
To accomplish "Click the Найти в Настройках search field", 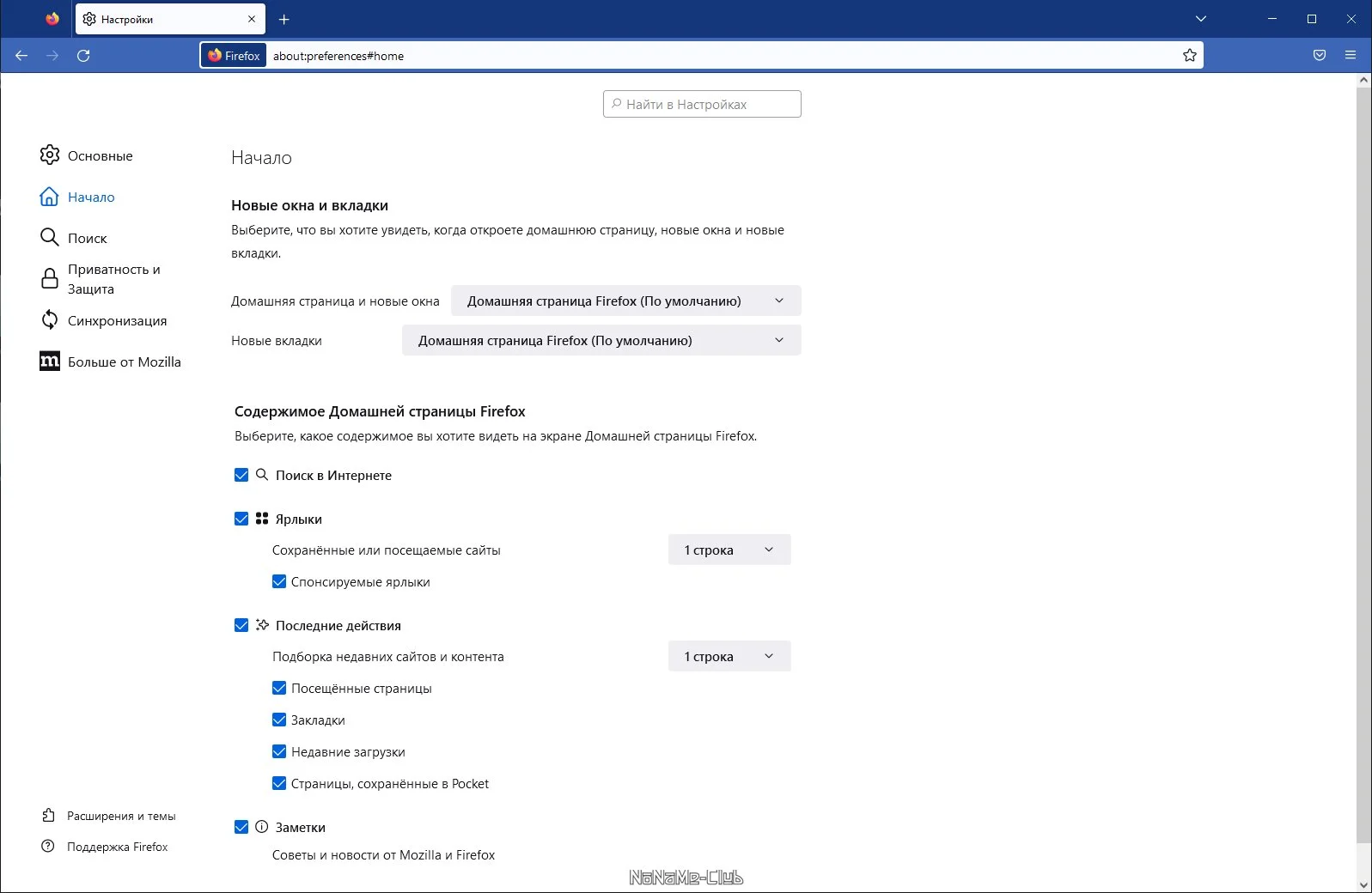I will [702, 104].
